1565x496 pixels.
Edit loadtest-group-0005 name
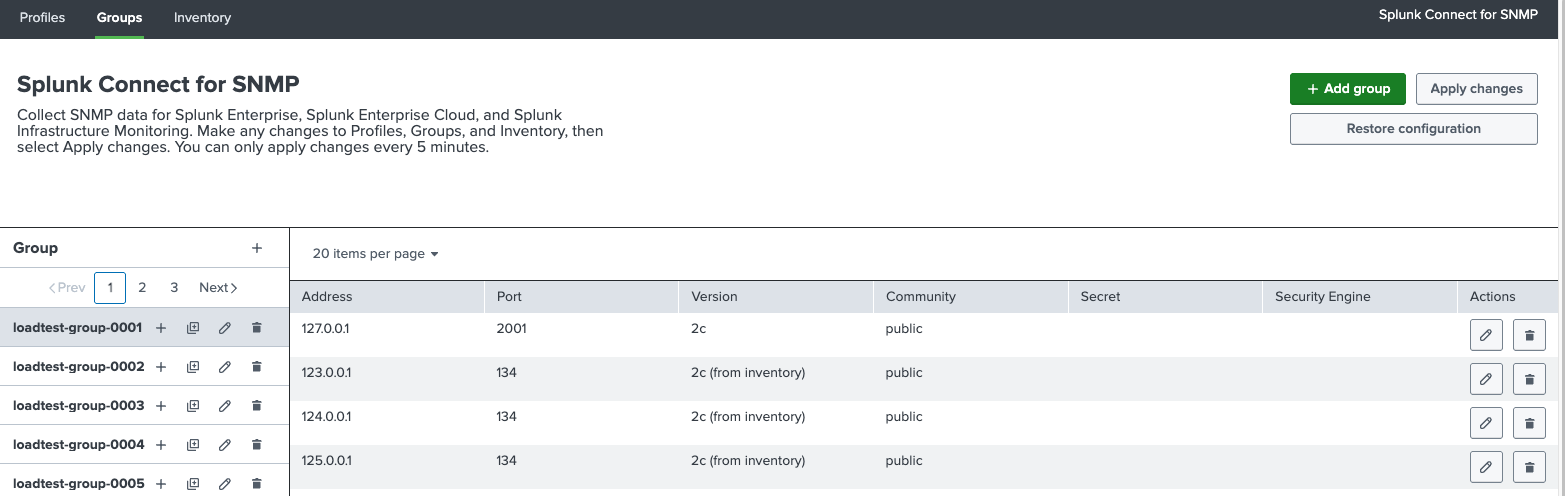pos(225,484)
